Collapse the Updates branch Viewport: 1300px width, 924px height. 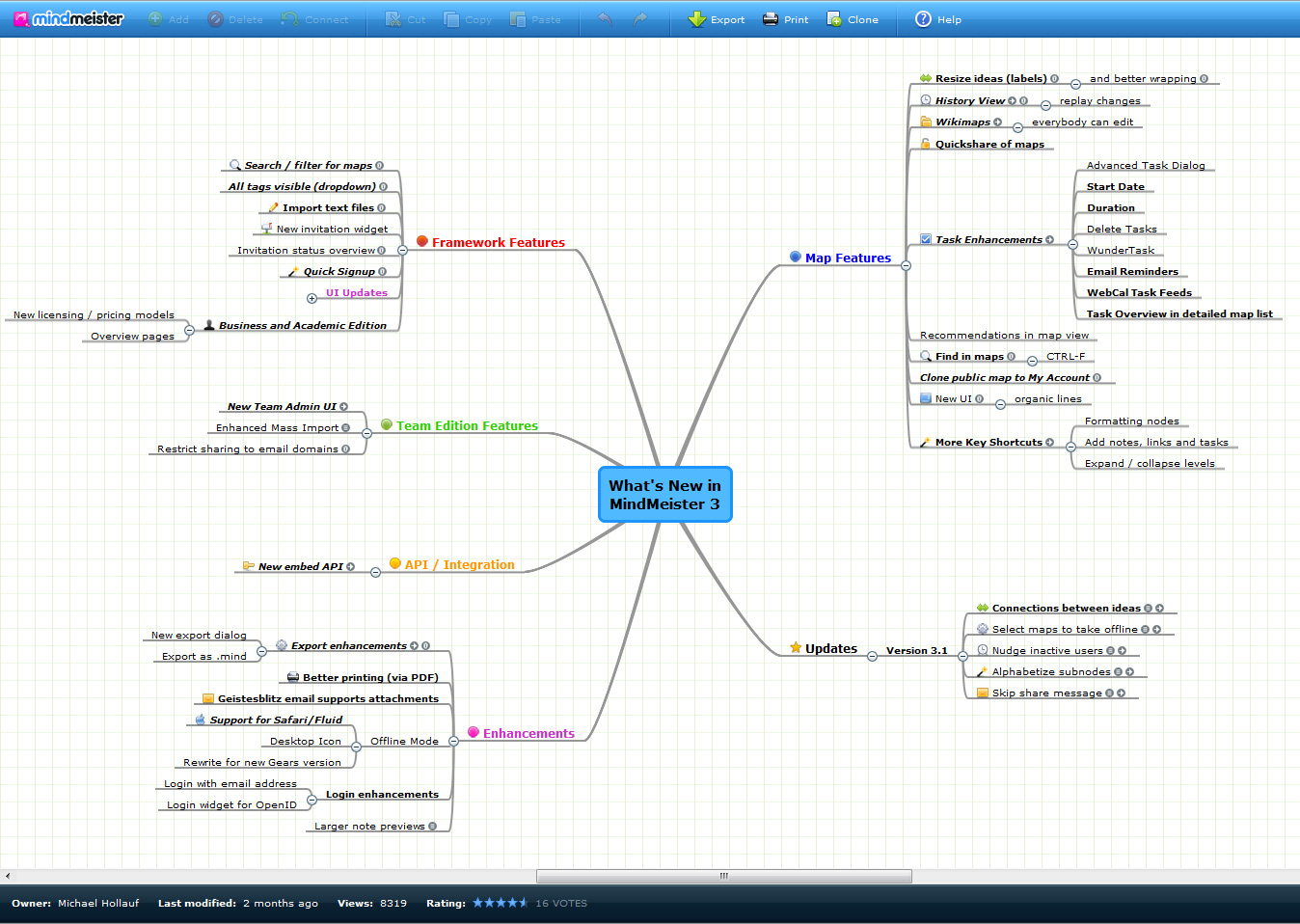point(873,657)
